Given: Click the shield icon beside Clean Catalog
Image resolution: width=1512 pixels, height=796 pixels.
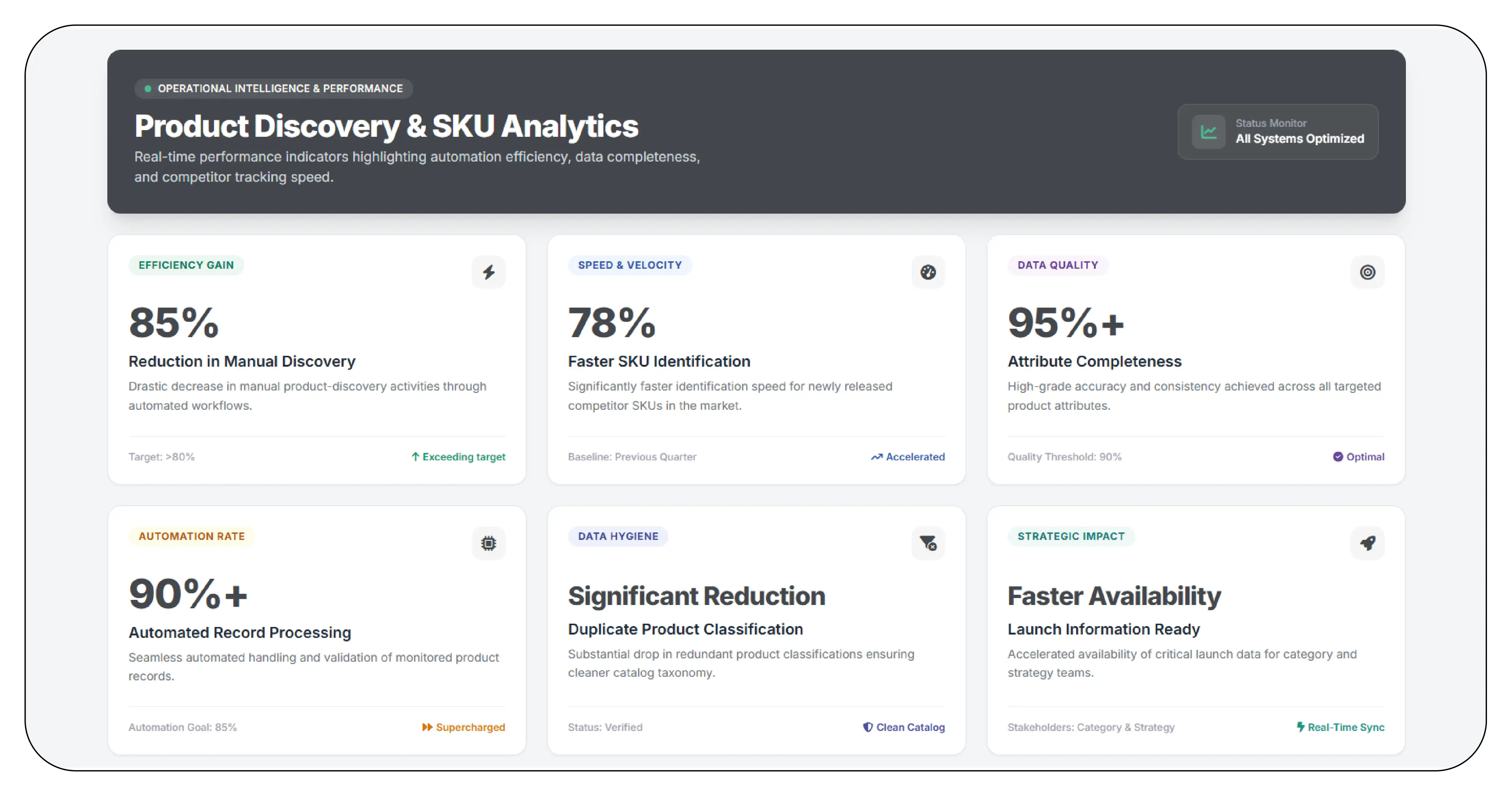Looking at the screenshot, I should click(x=868, y=727).
